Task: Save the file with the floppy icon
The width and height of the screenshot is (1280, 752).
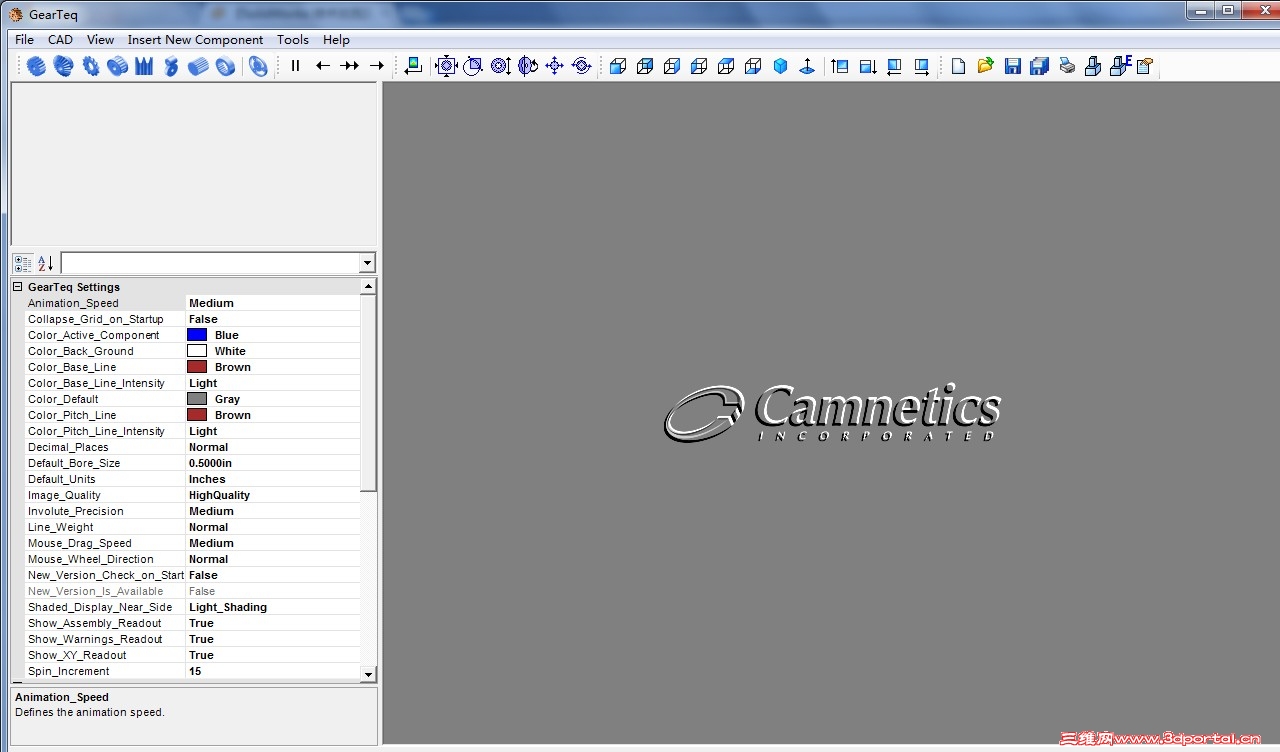Action: pos(1012,66)
